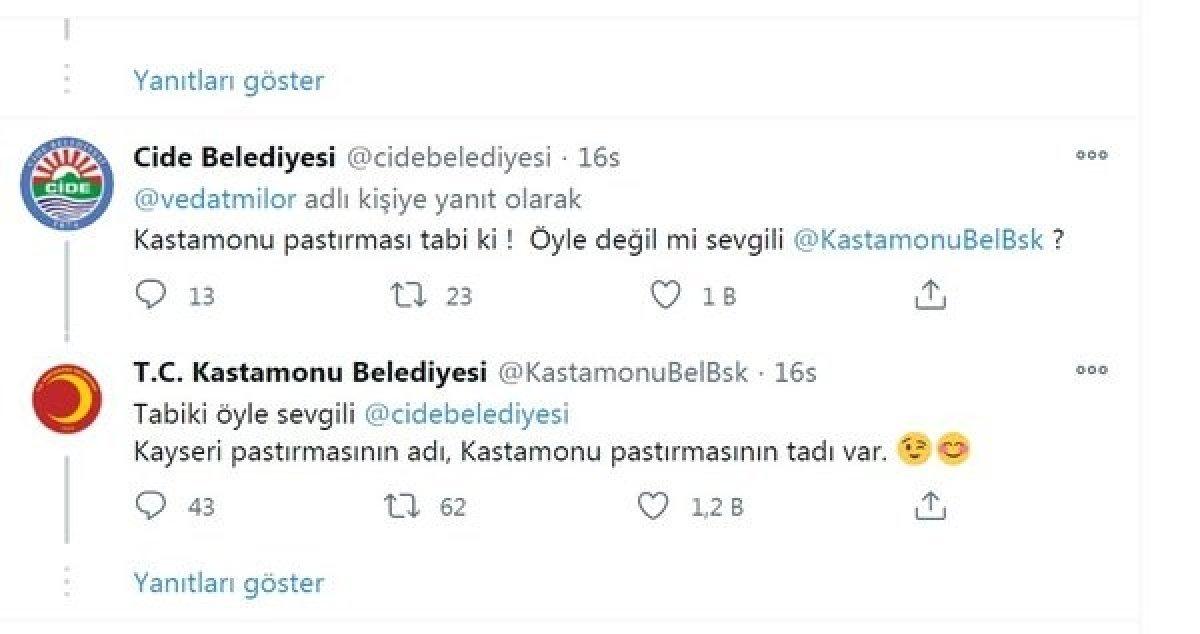Open more options for Kastamonu Belediyesi tweet

click(x=1092, y=370)
